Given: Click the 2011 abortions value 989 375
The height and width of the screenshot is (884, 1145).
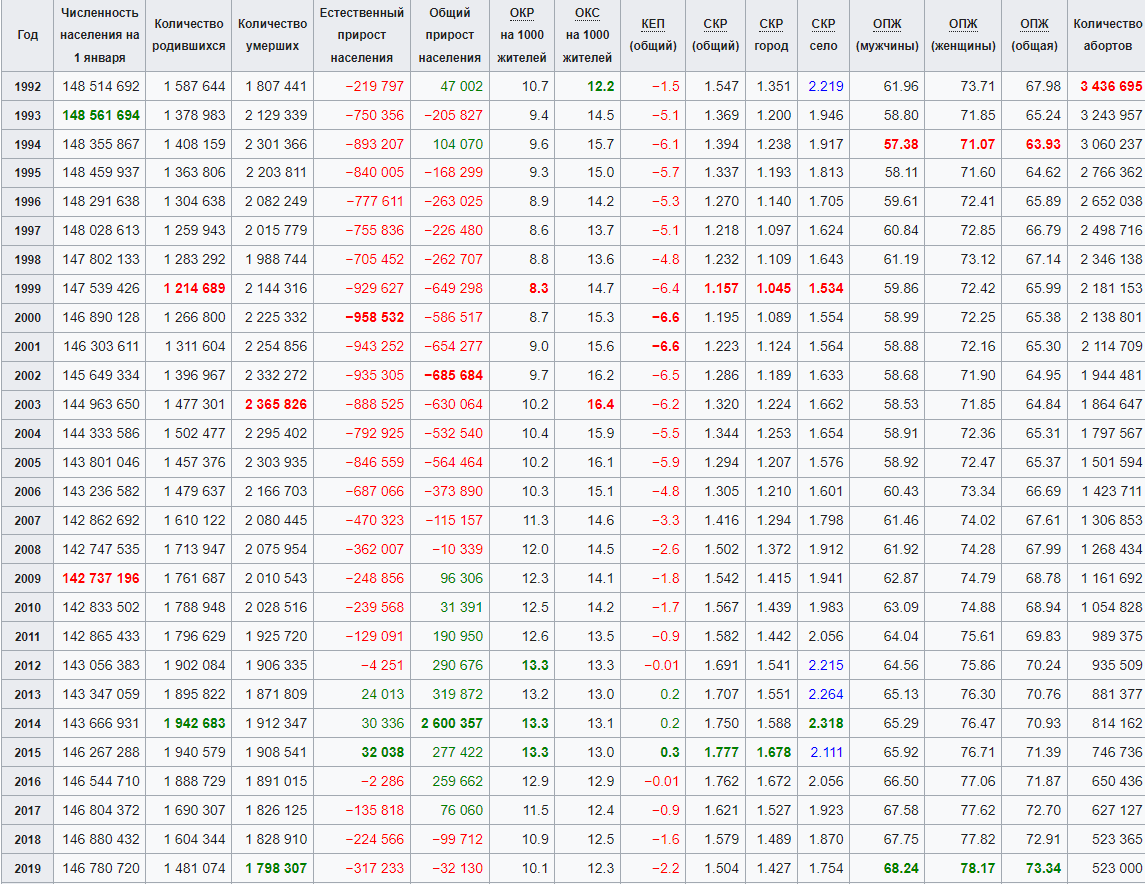Looking at the screenshot, I should tap(1117, 637).
